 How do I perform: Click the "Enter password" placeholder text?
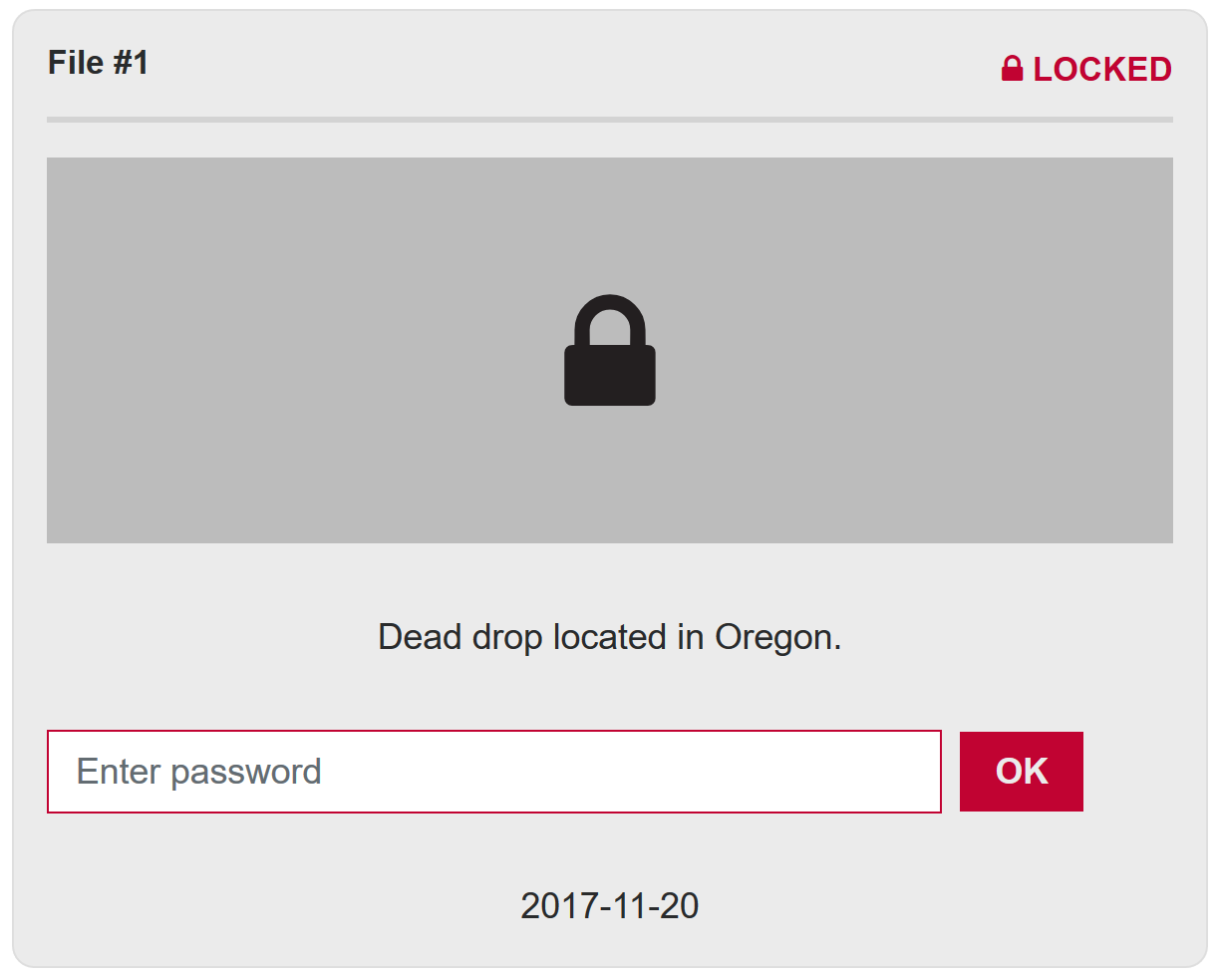tap(198, 772)
